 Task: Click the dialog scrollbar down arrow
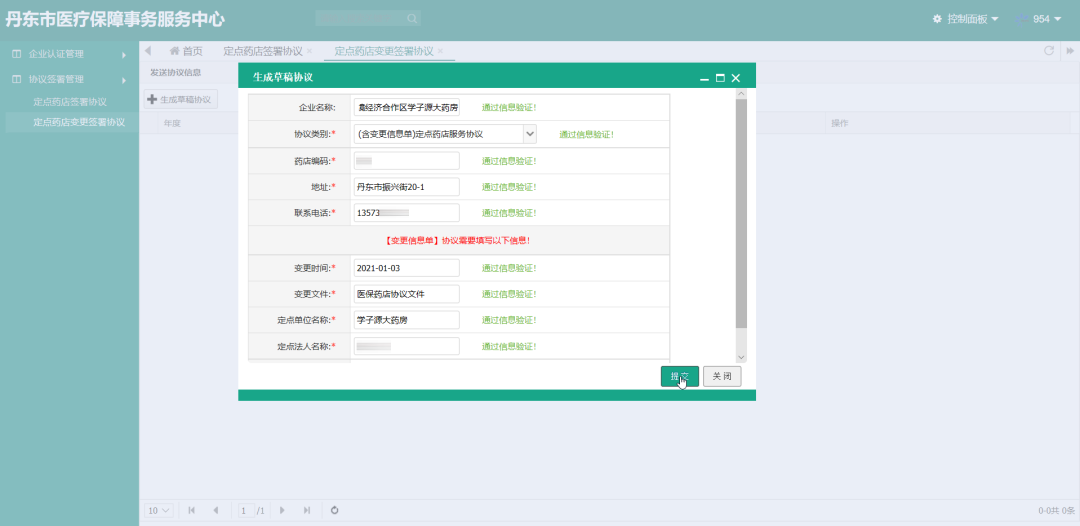(741, 357)
